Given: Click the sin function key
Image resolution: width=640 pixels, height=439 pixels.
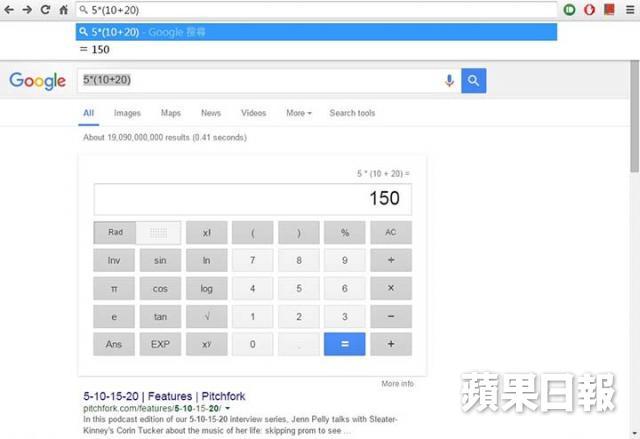Looking at the screenshot, I should pyautogui.click(x=160, y=260).
